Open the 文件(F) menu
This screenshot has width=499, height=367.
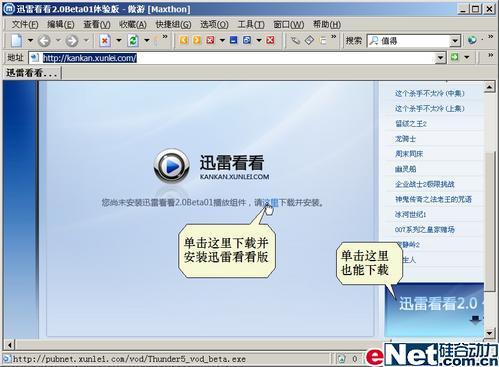click(x=25, y=24)
